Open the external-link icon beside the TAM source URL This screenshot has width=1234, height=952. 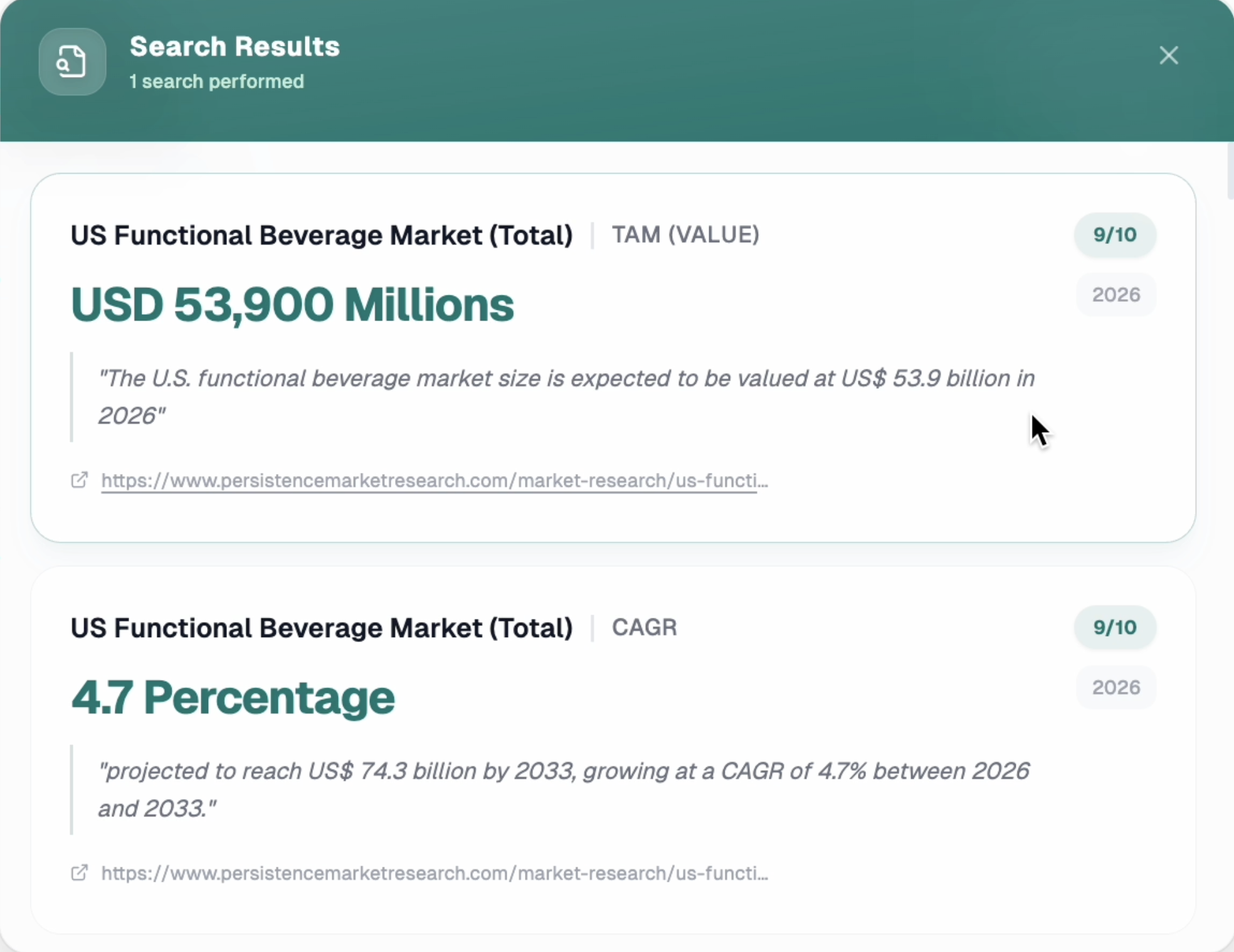79,480
